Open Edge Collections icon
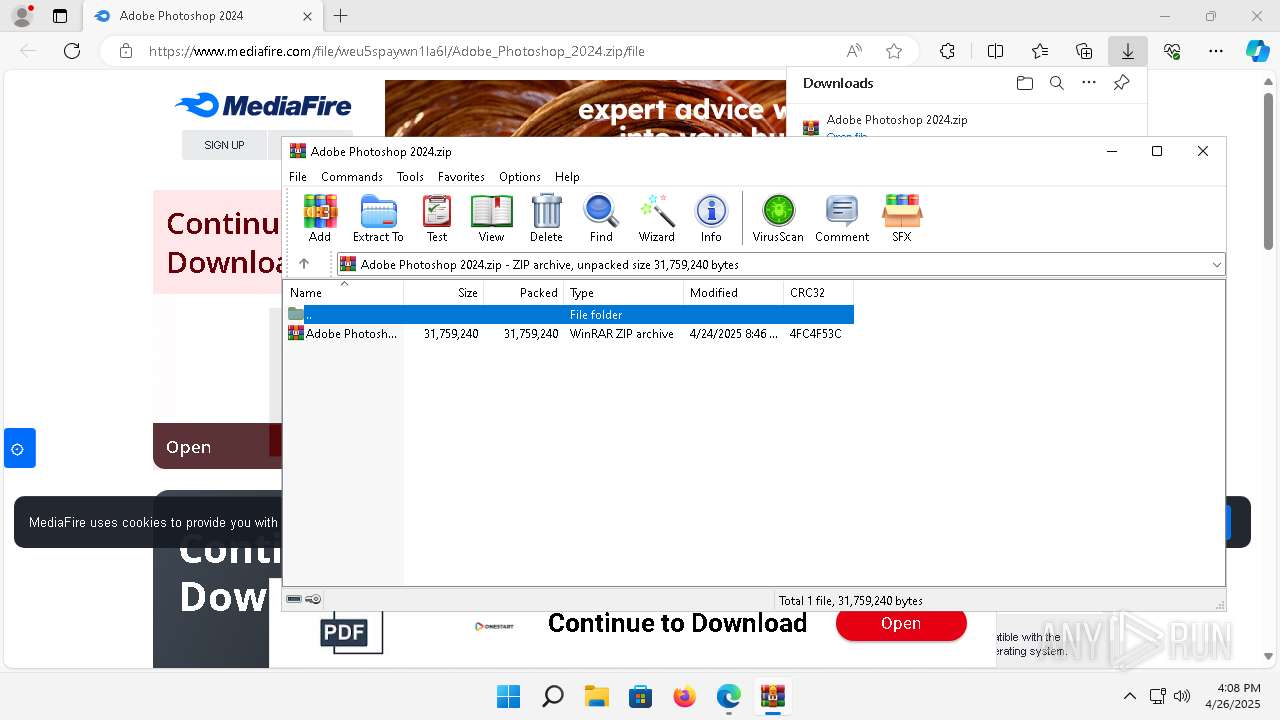The width and height of the screenshot is (1280, 720). click(x=1084, y=51)
